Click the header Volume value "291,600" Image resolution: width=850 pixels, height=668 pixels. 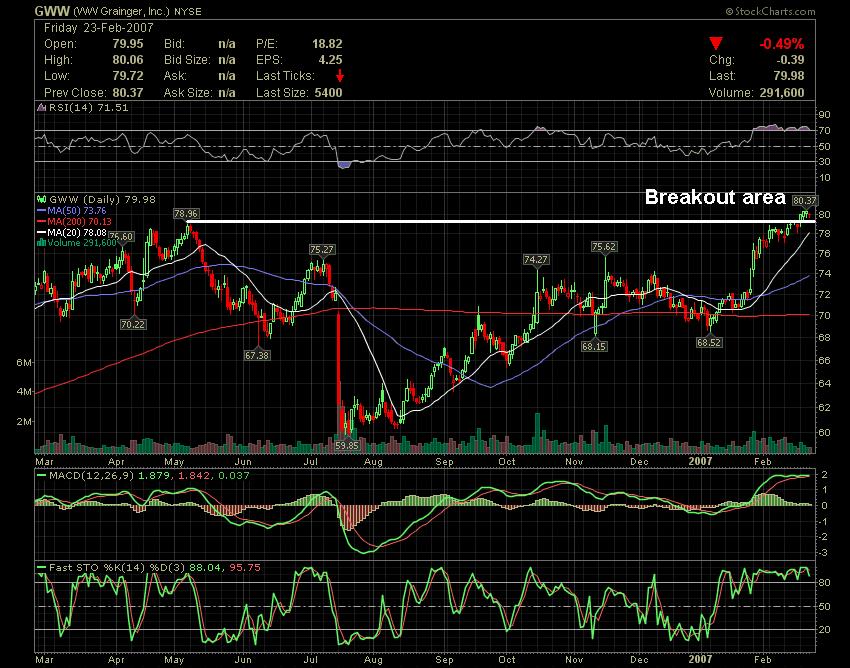pyautogui.click(x=782, y=92)
